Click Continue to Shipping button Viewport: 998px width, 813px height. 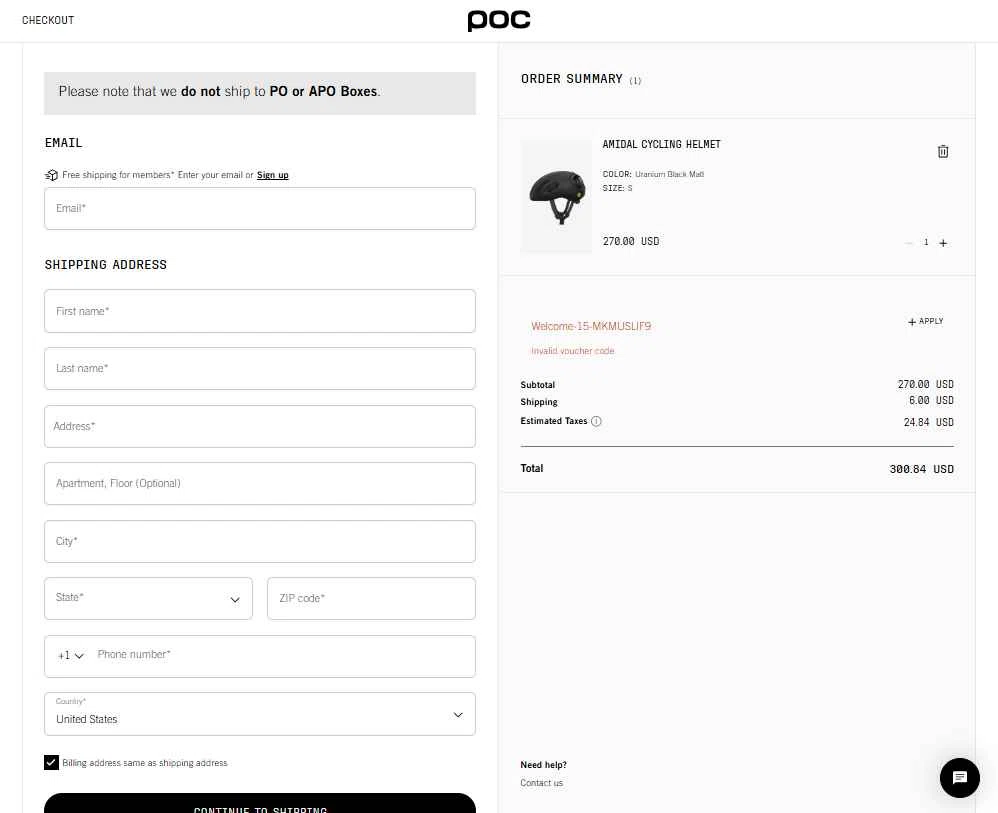260,803
